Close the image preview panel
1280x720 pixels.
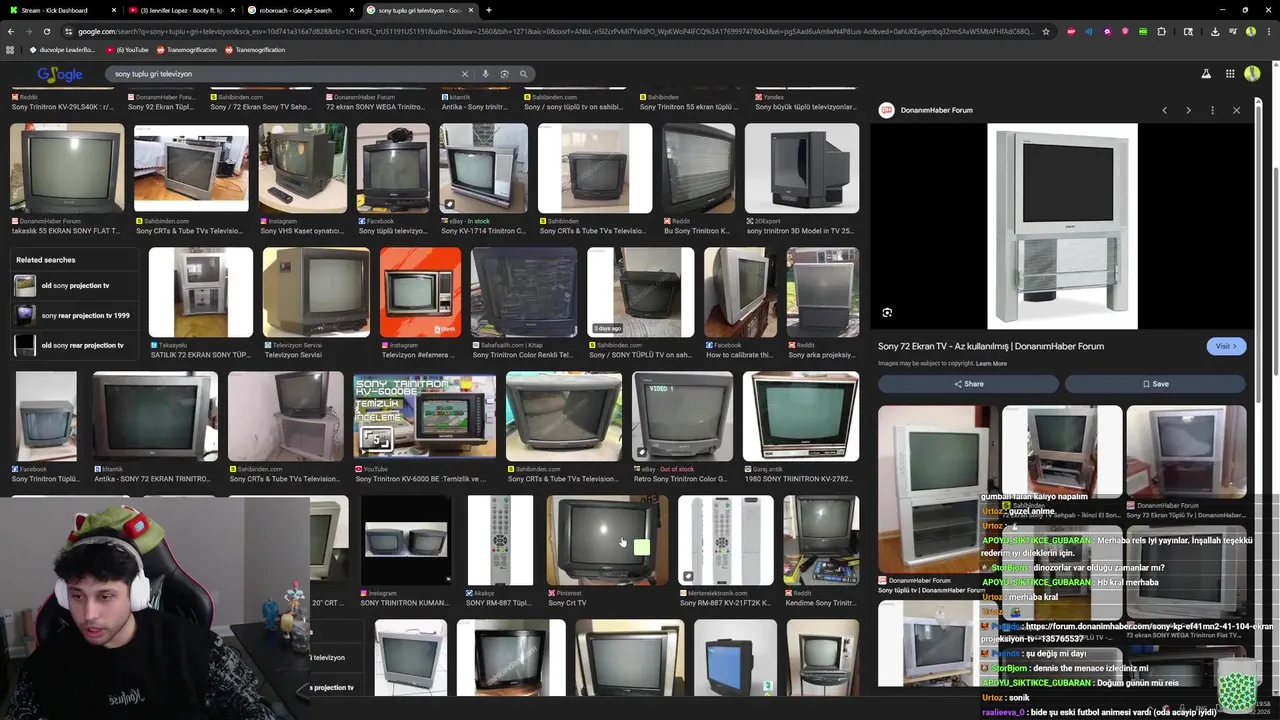pyautogui.click(x=1236, y=110)
